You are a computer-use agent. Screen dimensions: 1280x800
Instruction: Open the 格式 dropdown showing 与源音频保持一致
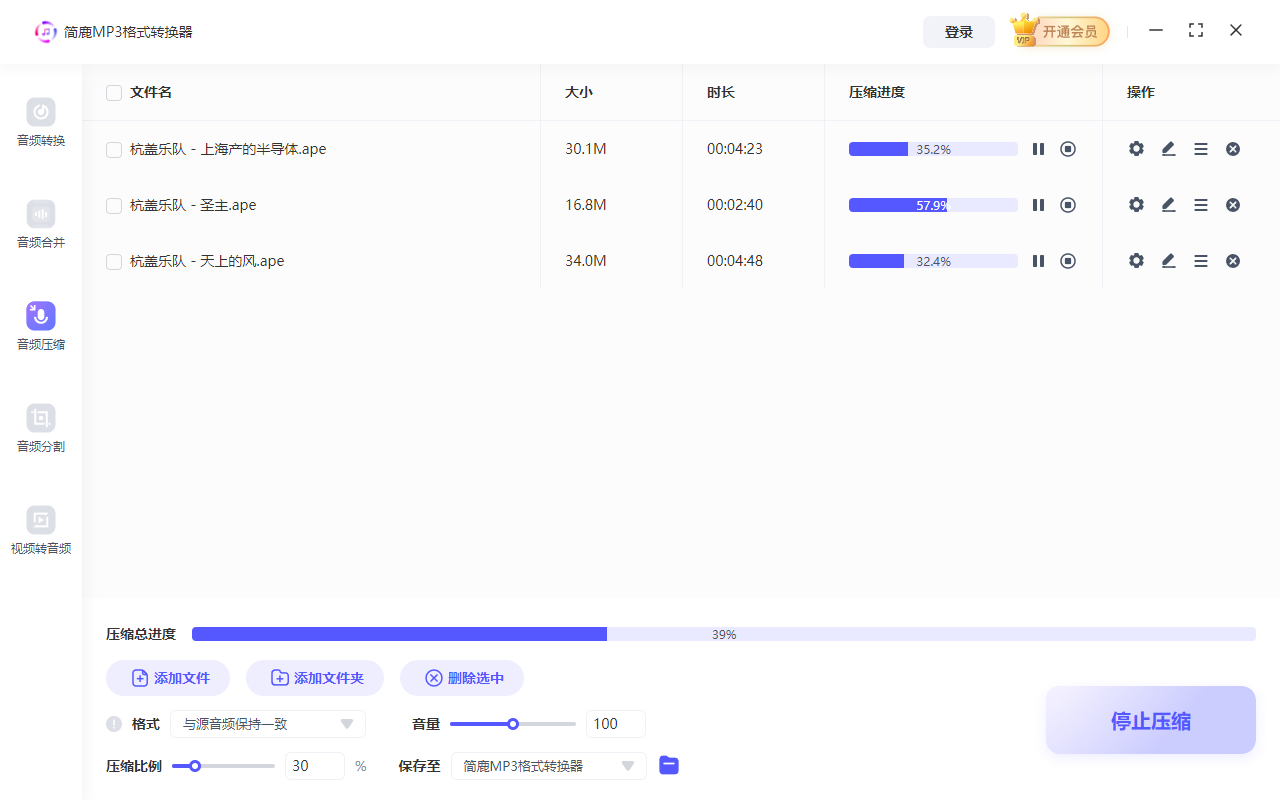pyautogui.click(x=268, y=723)
